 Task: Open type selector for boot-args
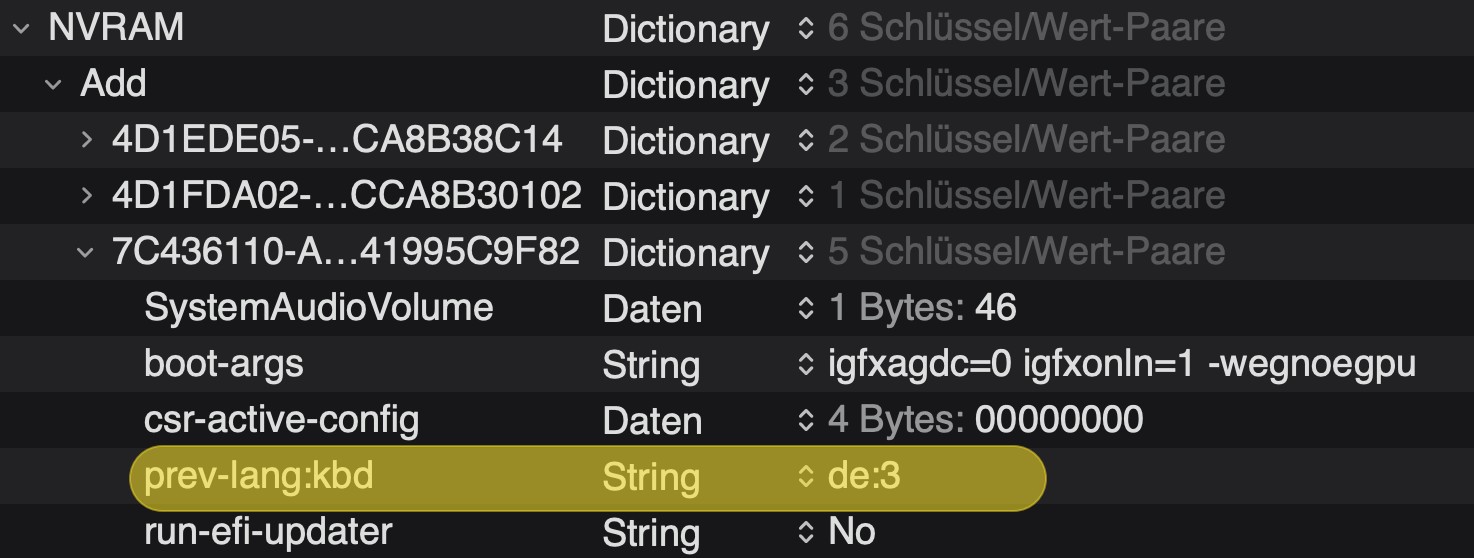click(x=806, y=365)
